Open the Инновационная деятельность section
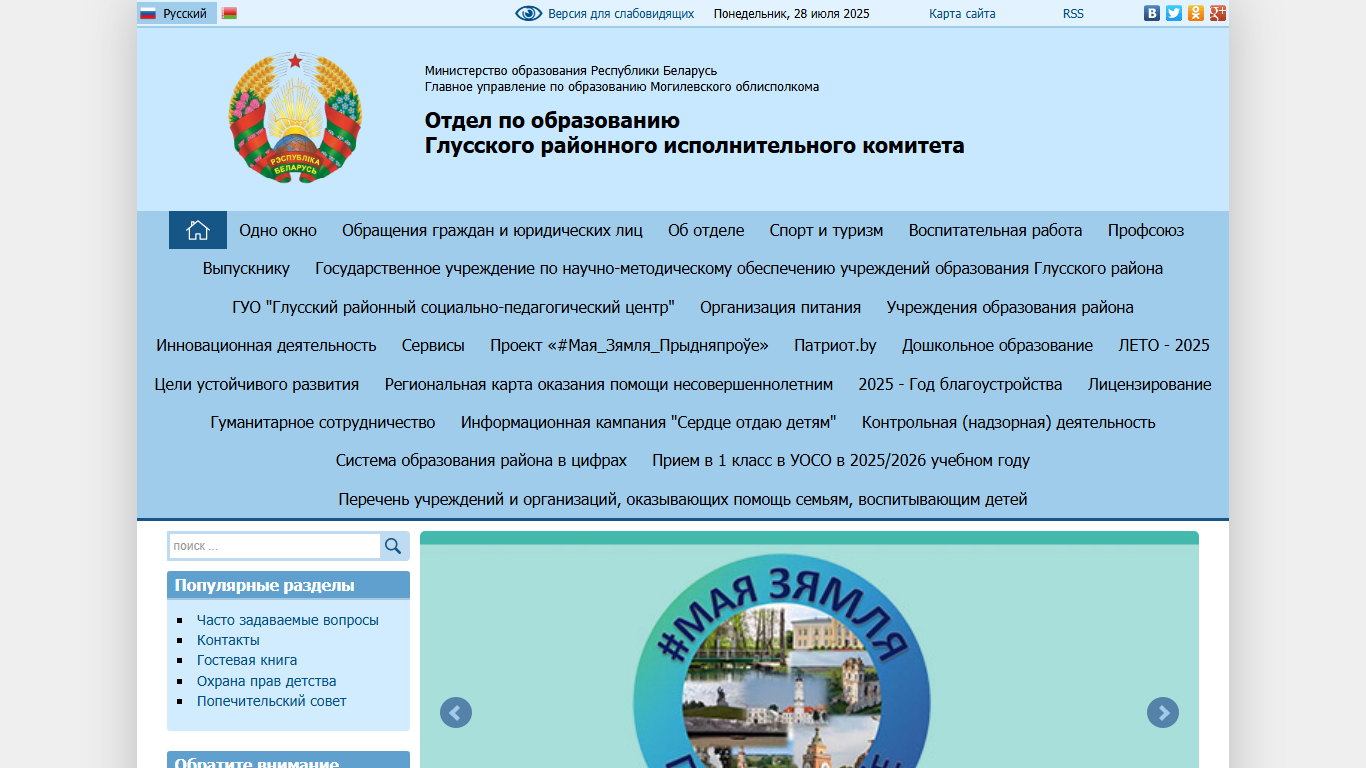Image resolution: width=1366 pixels, height=768 pixels. (x=266, y=345)
